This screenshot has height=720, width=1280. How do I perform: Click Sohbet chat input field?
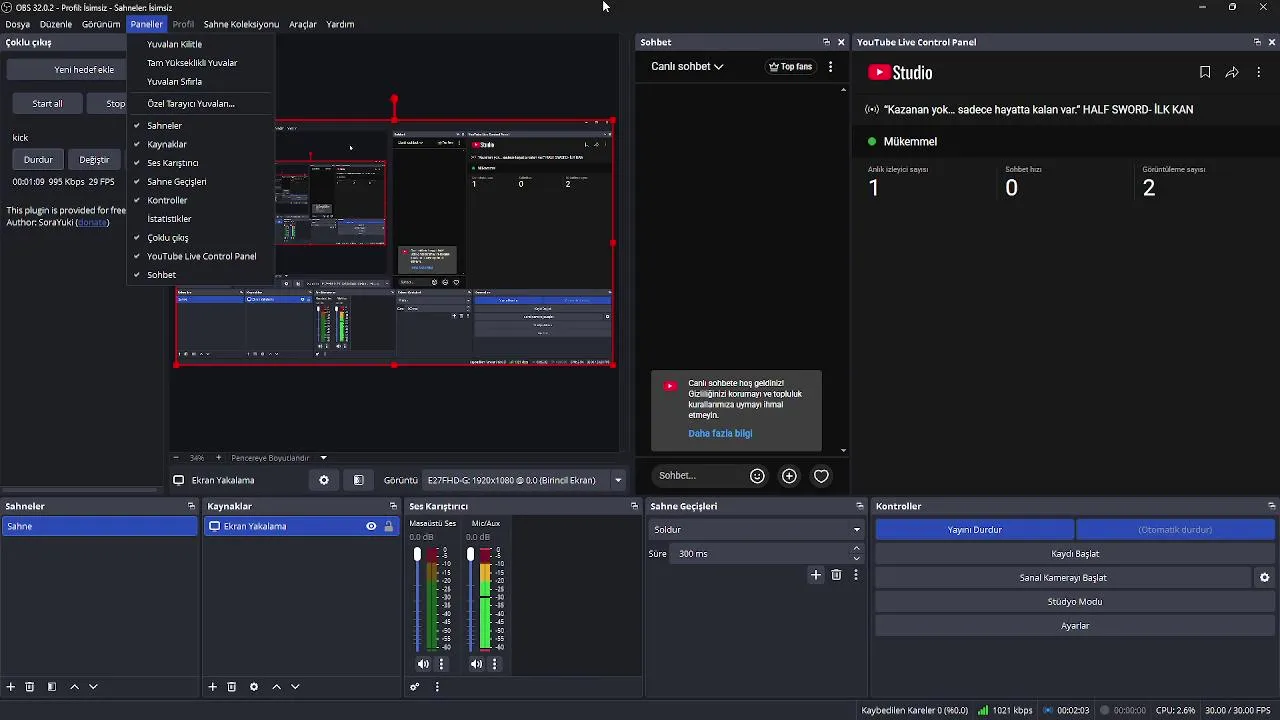pyautogui.click(x=698, y=476)
